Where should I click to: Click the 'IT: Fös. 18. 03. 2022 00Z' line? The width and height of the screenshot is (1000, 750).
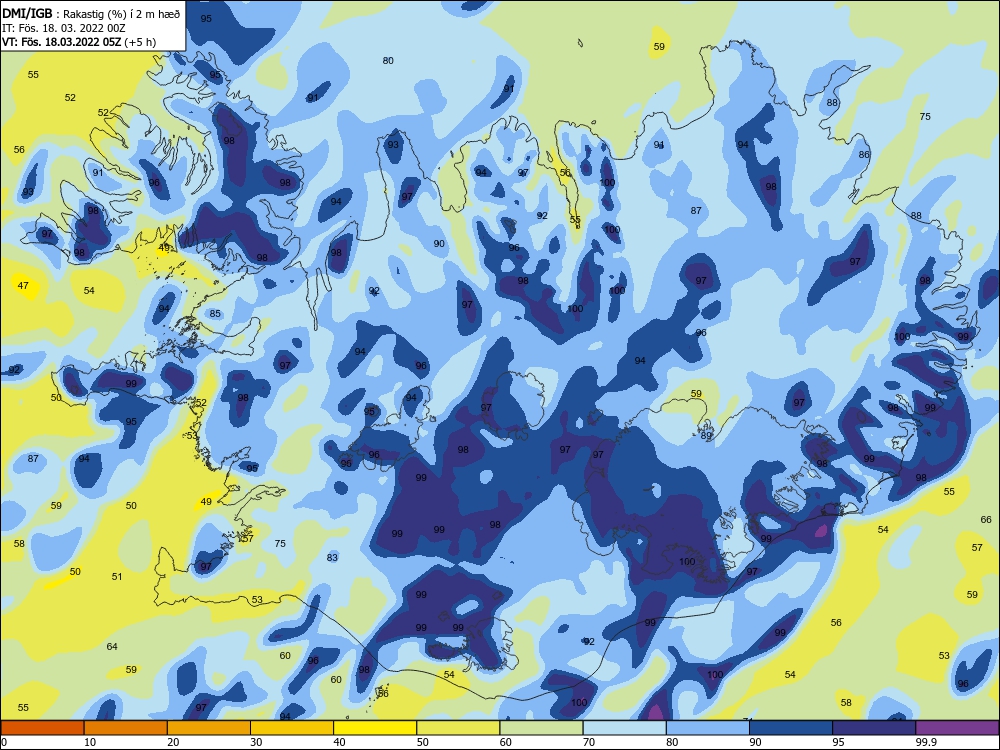(x=64, y=28)
